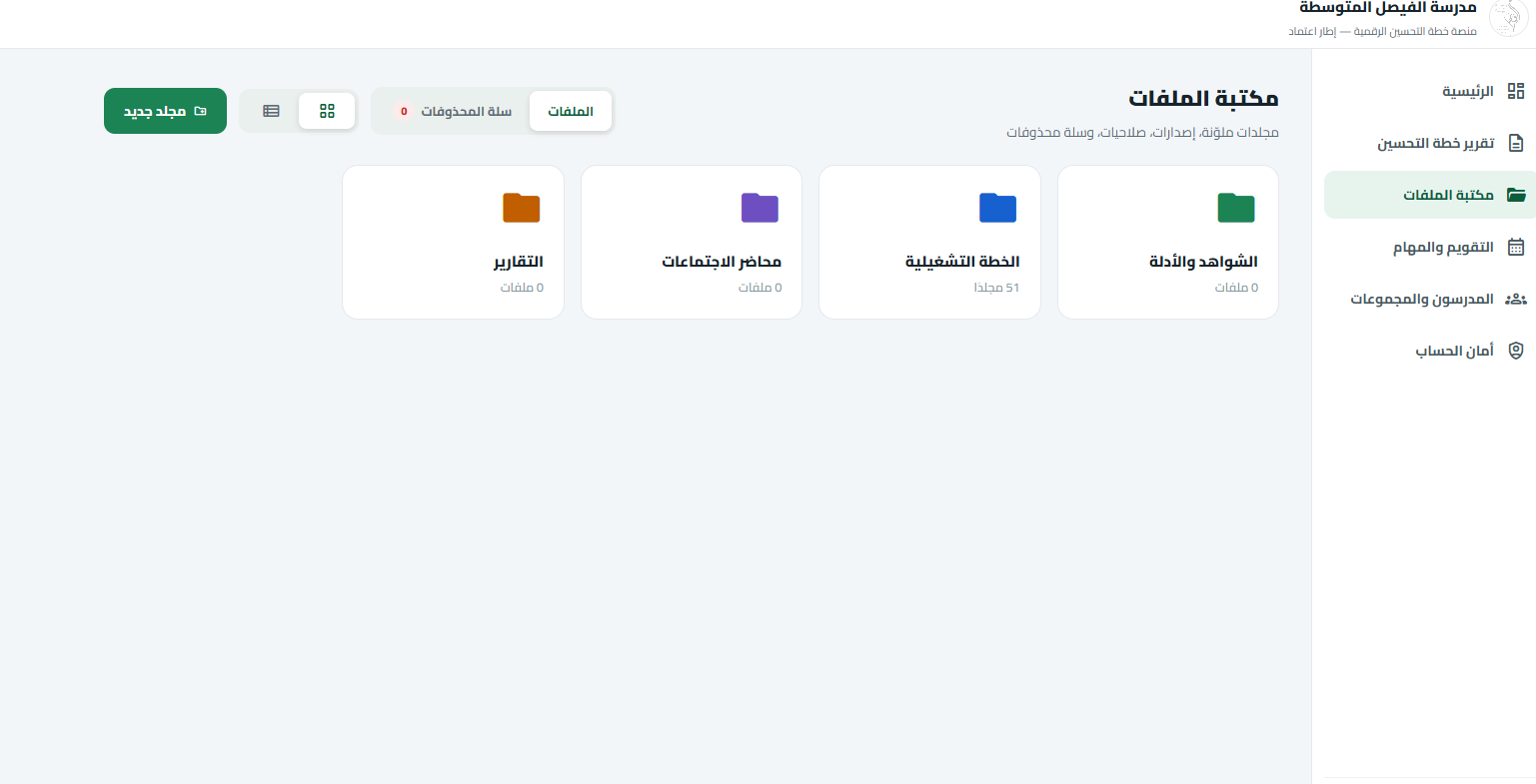This screenshot has height=784, width=1536.
Task: Click the red 0 badge on سلة المحذوفات
Action: pyautogui.click(x=404, y=111)
